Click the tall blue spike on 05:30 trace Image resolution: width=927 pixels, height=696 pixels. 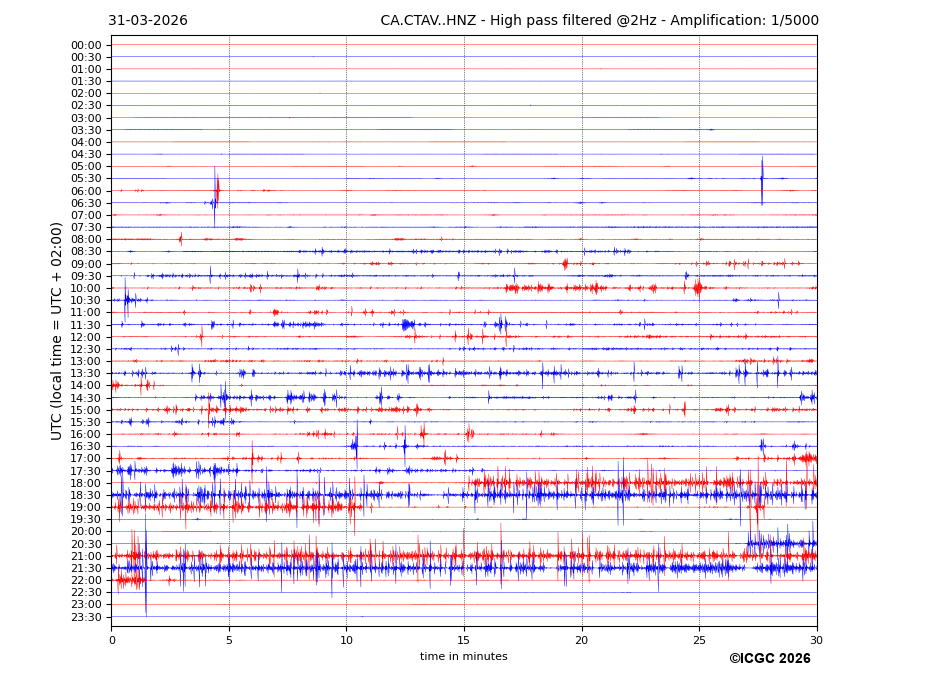point(762,178)
